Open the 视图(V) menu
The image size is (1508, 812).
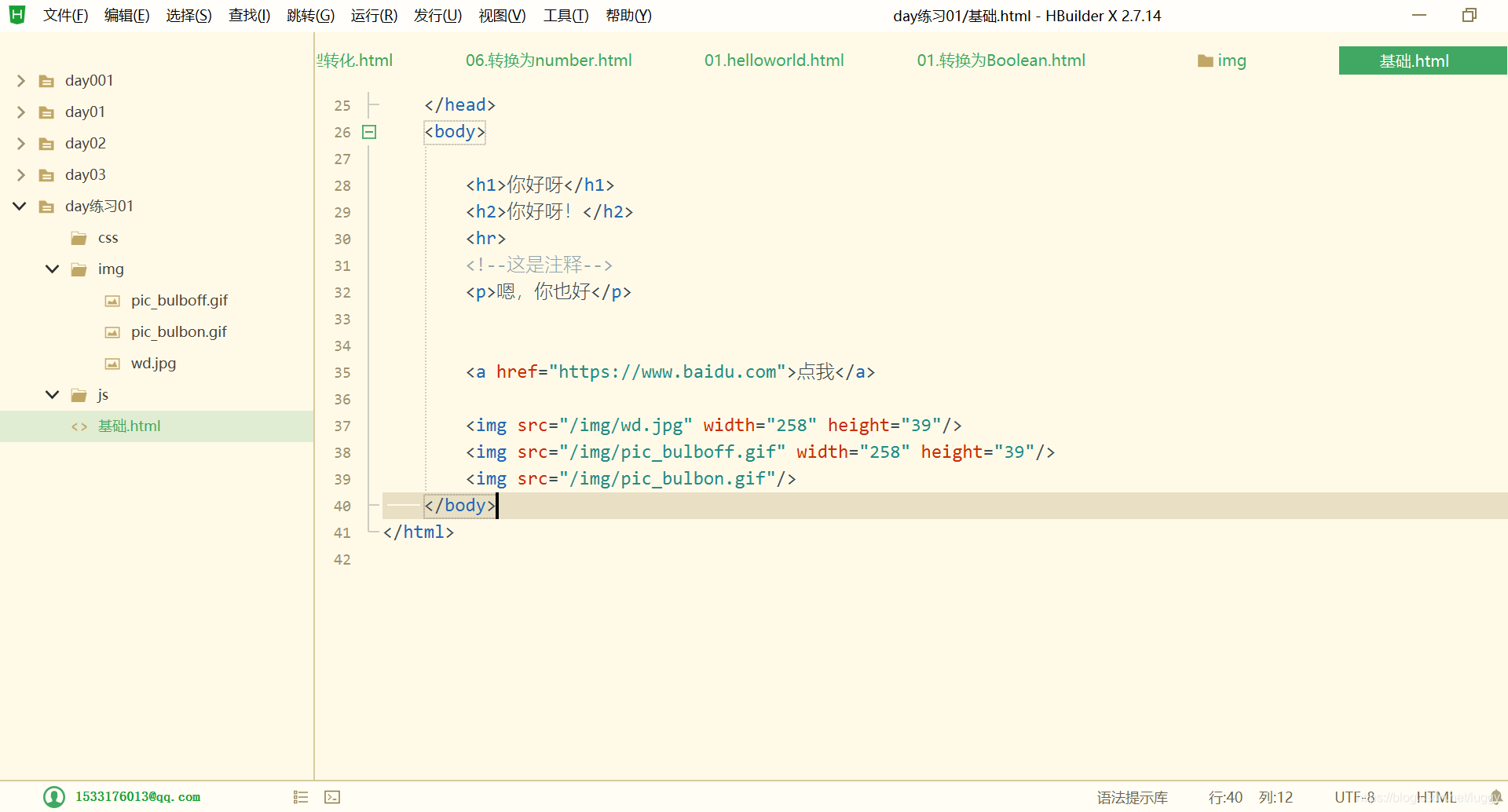tap(502, 16)
